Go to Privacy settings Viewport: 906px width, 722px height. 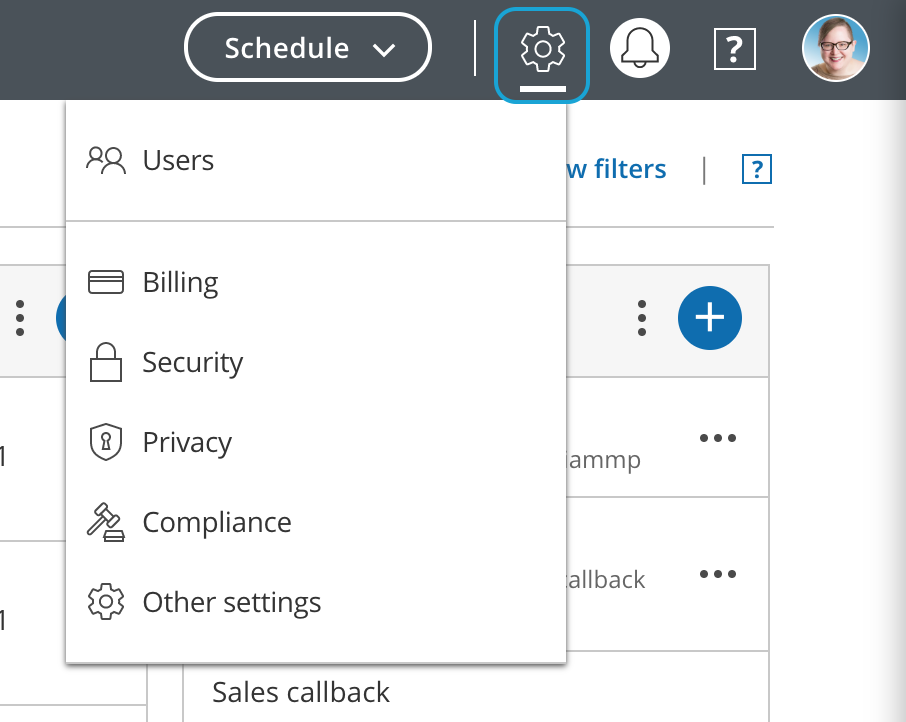coord(187,442)
